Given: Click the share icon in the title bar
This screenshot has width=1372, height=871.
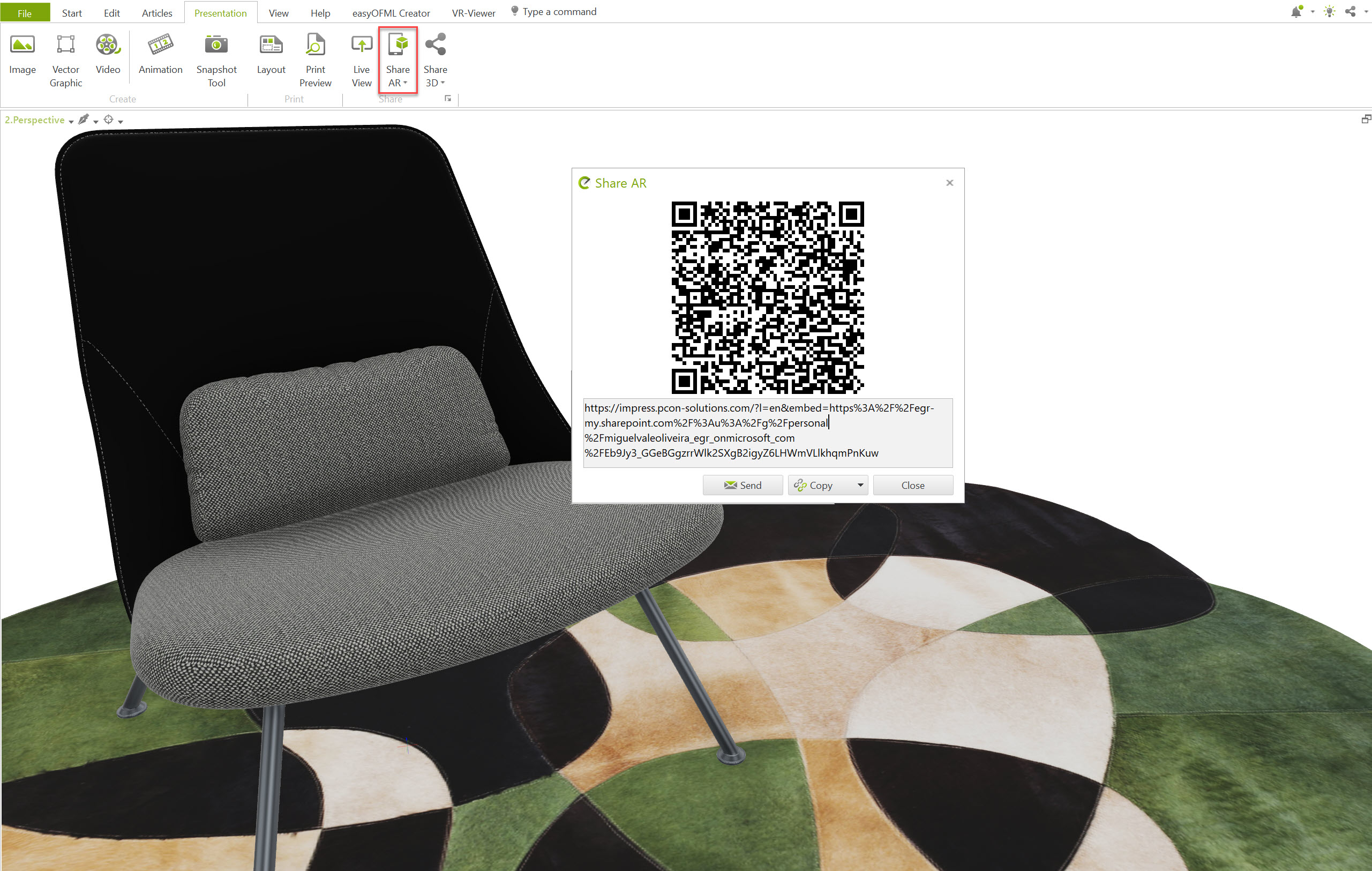Looking at the screenshot, I should [1350, 11].
